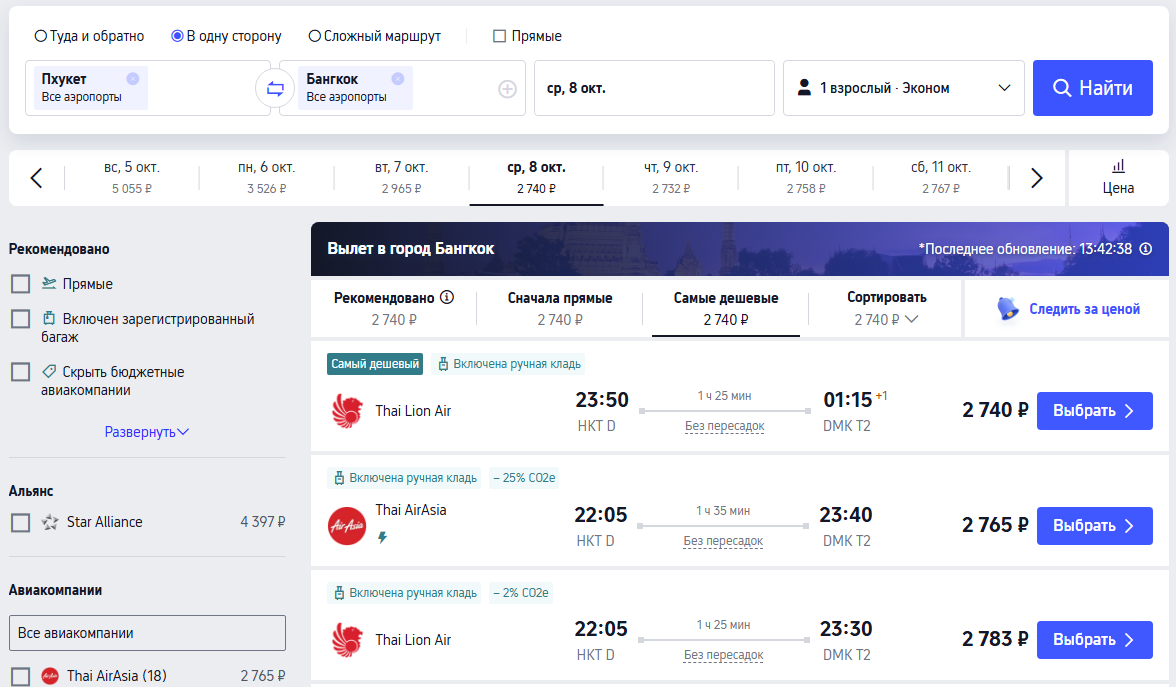
Task: Enable the direct flights checkbox in sidebar
Action: 20,284
